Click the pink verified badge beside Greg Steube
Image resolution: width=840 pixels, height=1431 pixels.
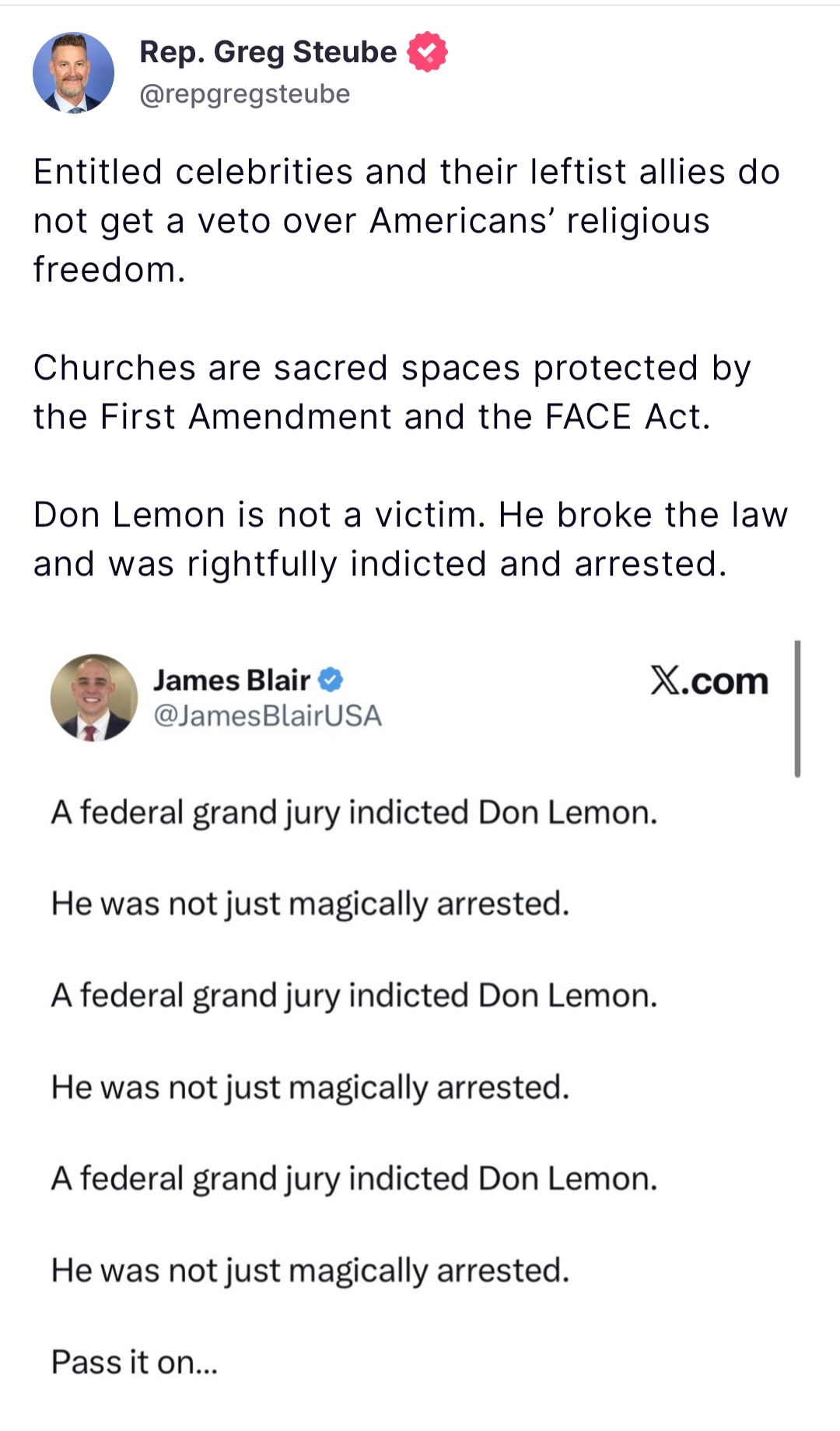pos(427,52)
